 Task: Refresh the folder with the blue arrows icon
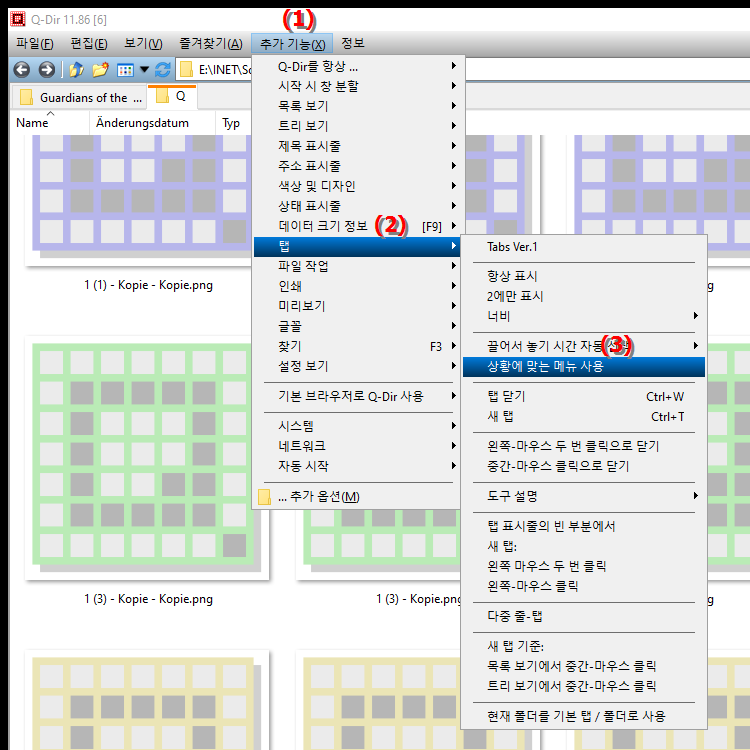pyautogui.click(x=163, y=70)
